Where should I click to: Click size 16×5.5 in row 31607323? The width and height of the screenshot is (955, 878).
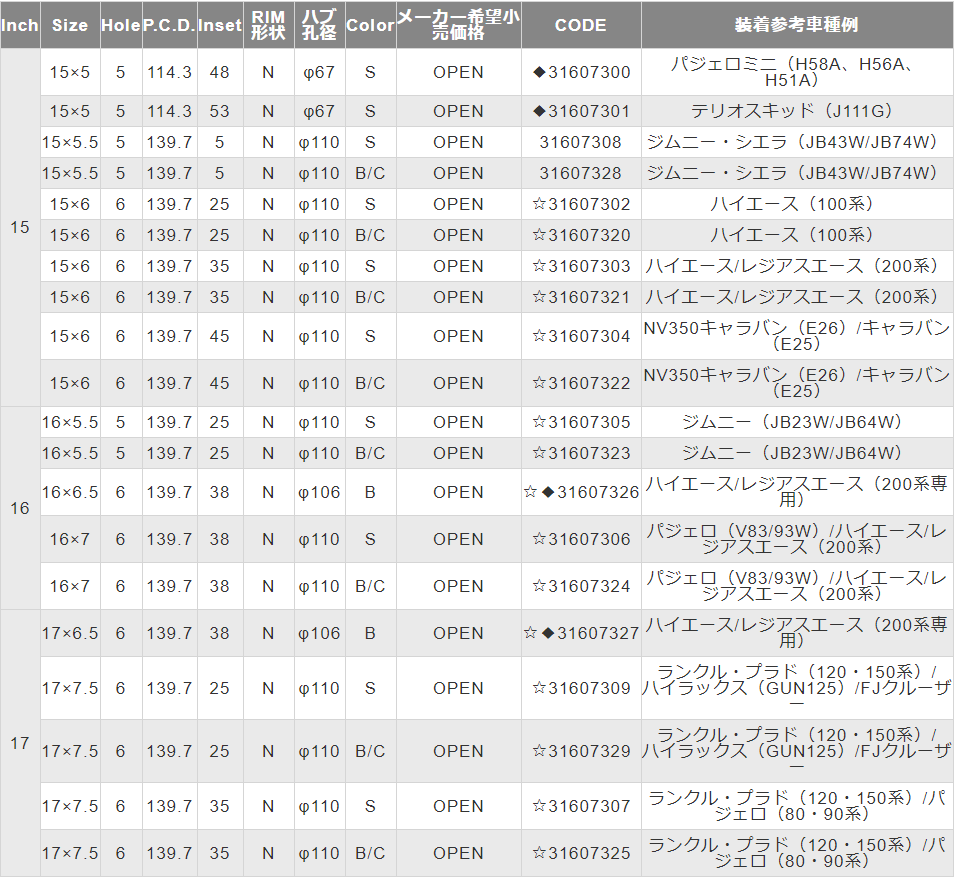pyautogui.click(x=70, y=454)
